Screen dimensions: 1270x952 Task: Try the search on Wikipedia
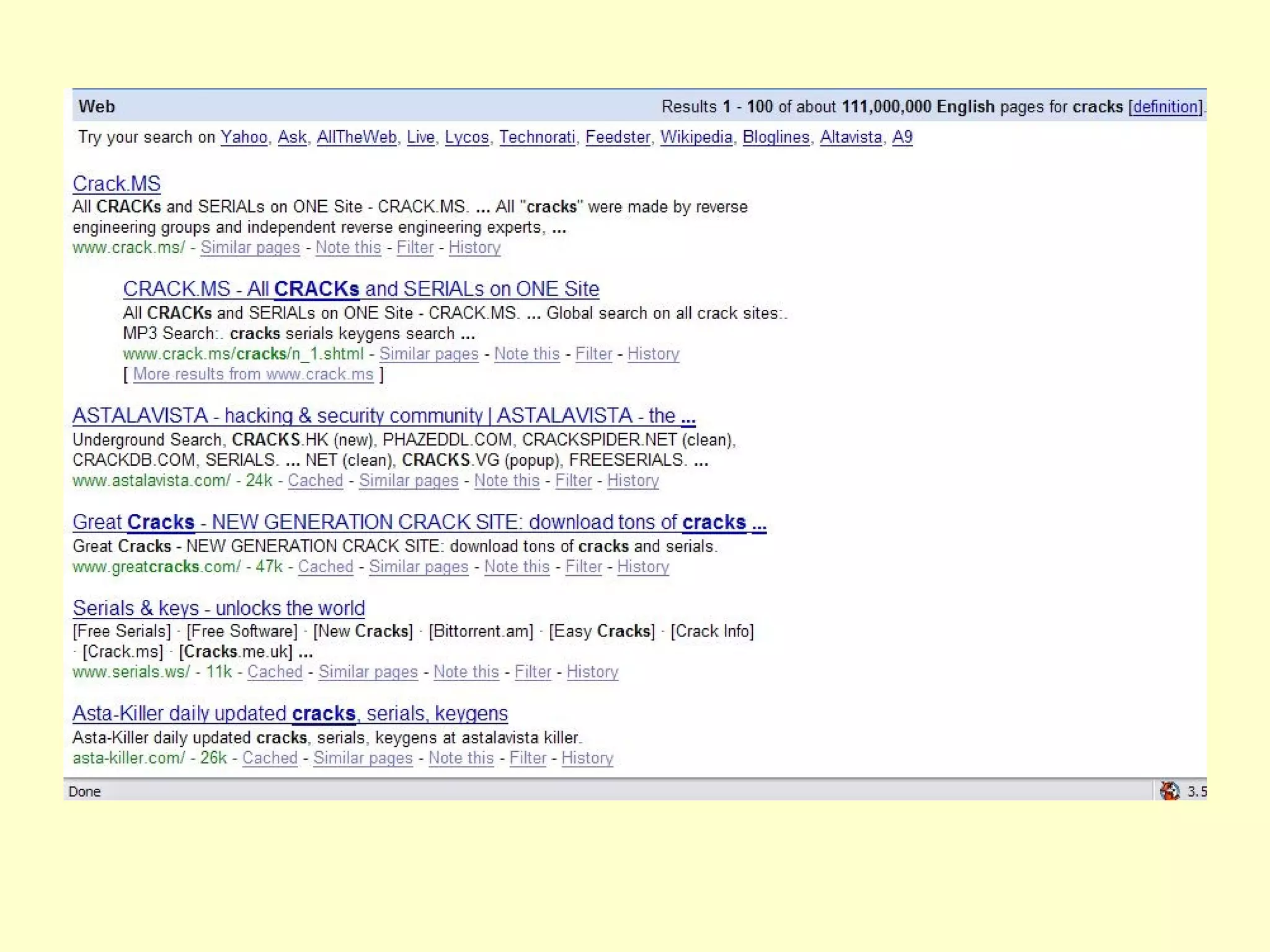click(696, 137)
